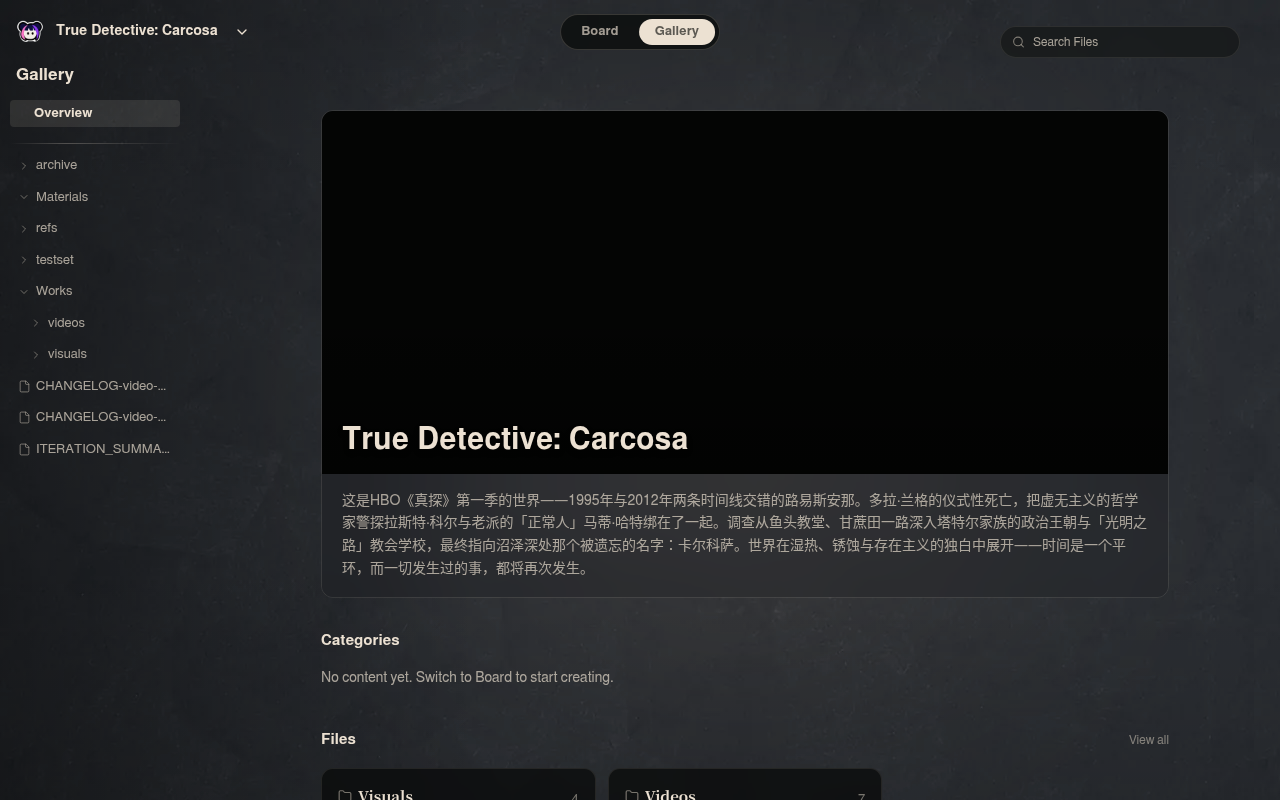This screenshot has width=1280, height=800.
Task: Switch to the Board view
Action: point(600,31)
